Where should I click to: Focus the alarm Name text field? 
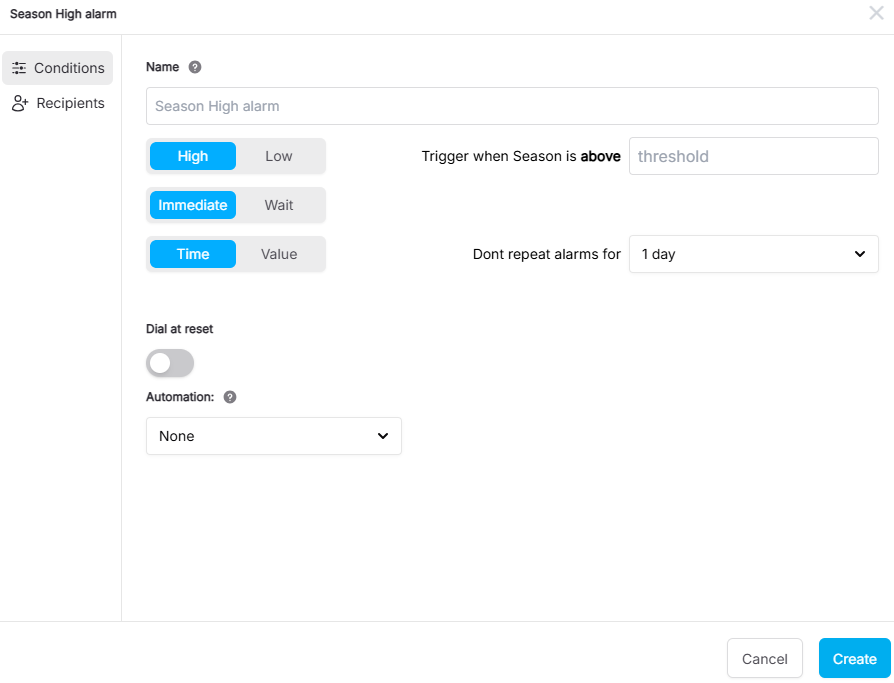coord(512,106)
